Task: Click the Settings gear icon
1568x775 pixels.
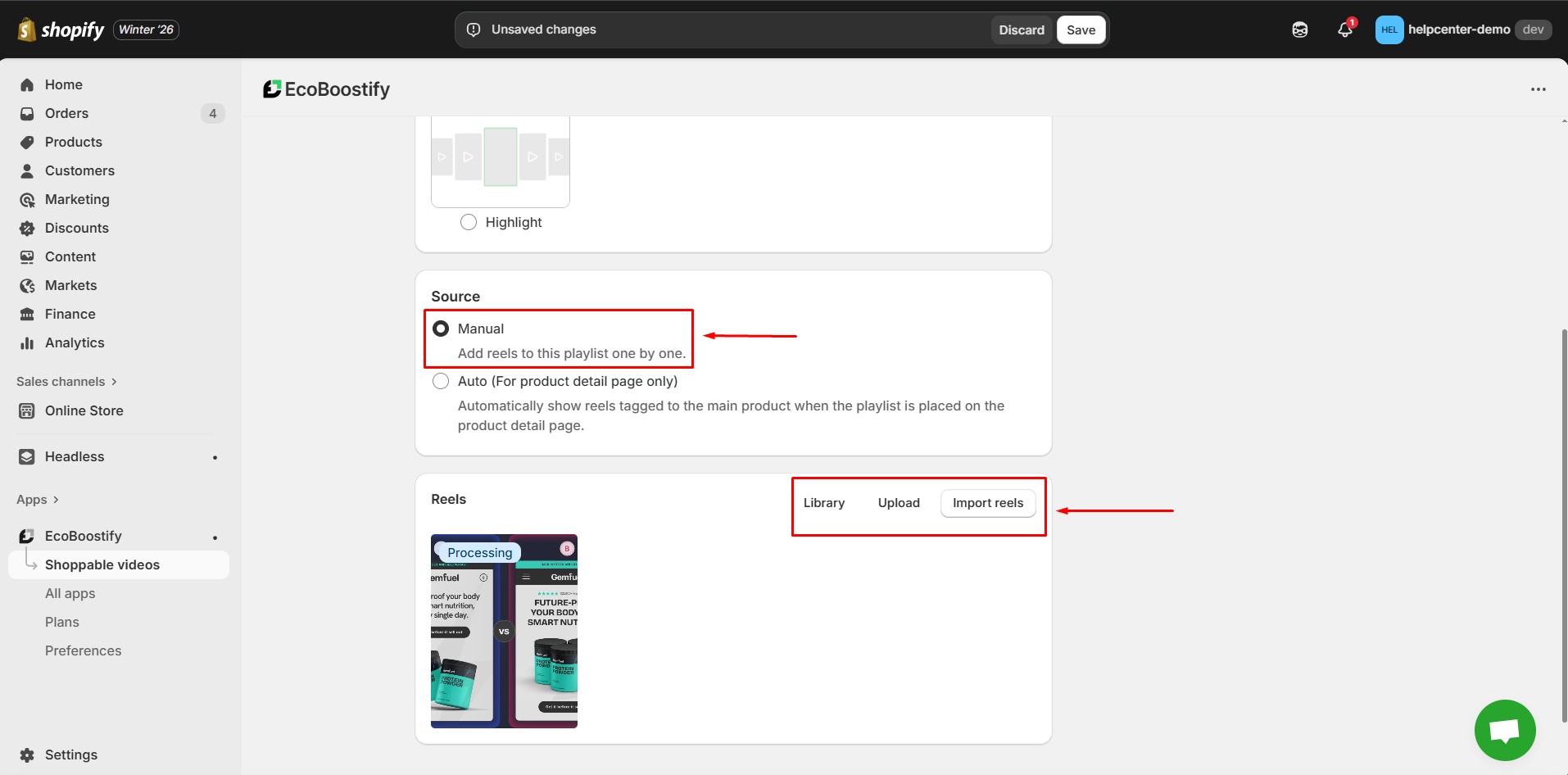Action: [27, 755]
